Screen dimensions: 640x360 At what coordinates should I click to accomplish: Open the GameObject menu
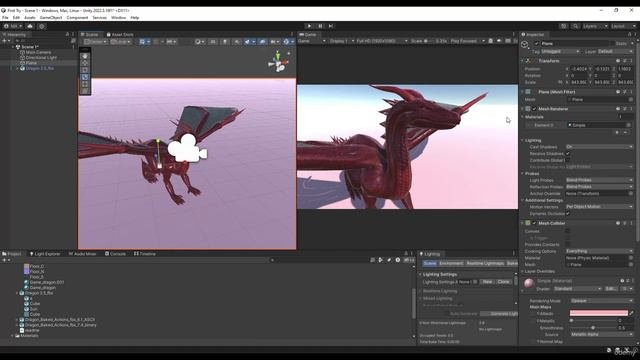point(51,18)
